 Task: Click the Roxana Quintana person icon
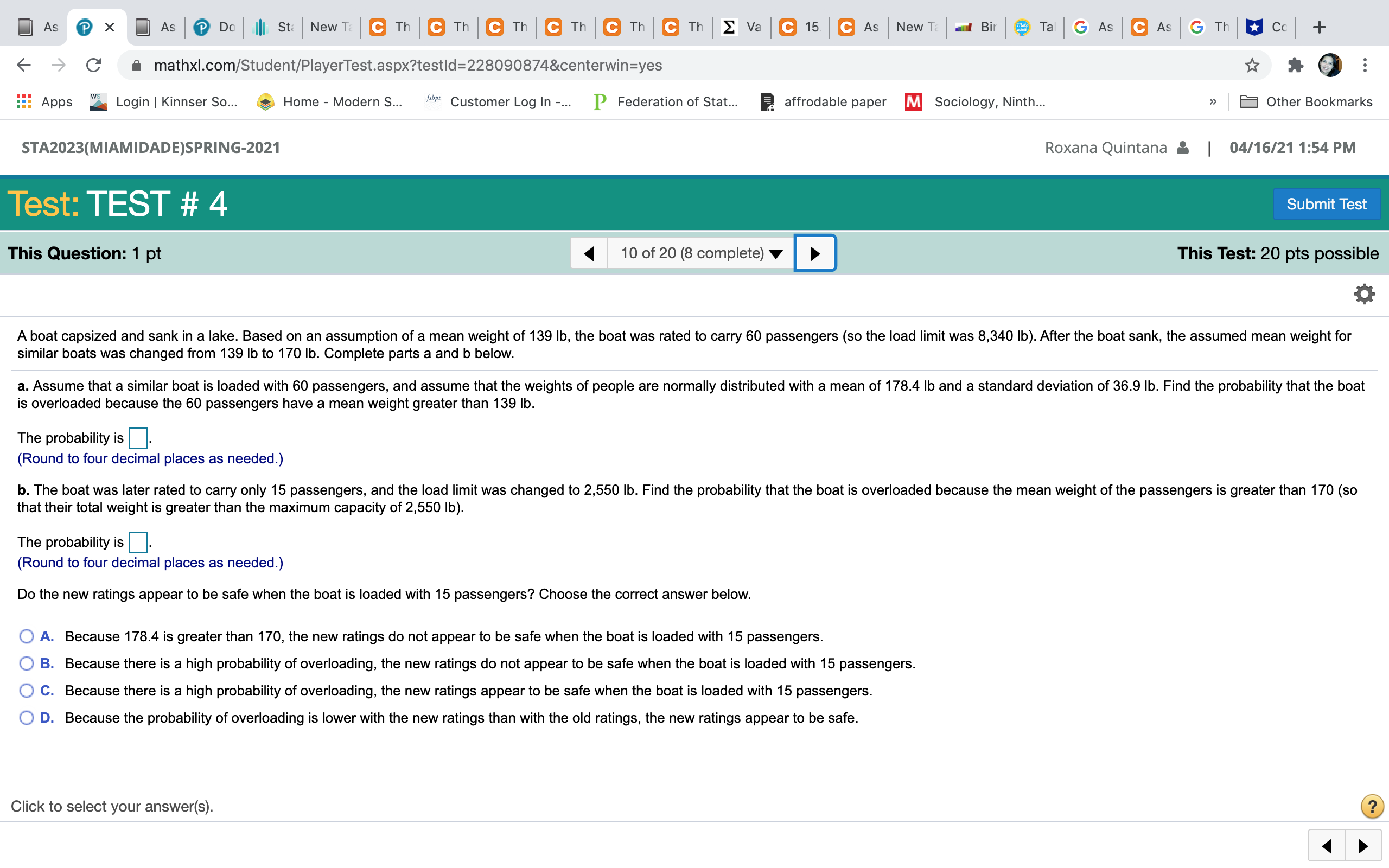1182,148
